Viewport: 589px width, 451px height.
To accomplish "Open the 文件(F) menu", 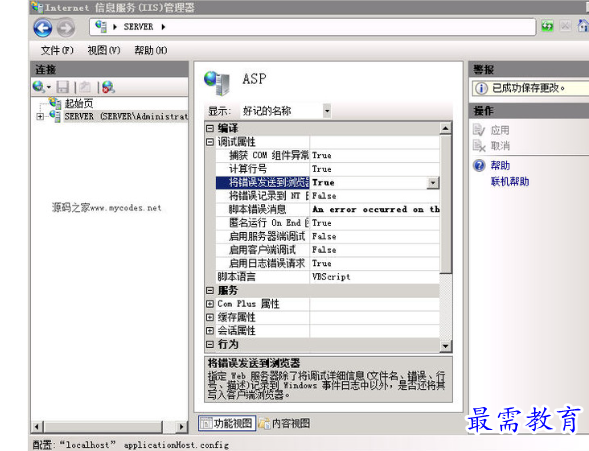I will click(57, 50).
